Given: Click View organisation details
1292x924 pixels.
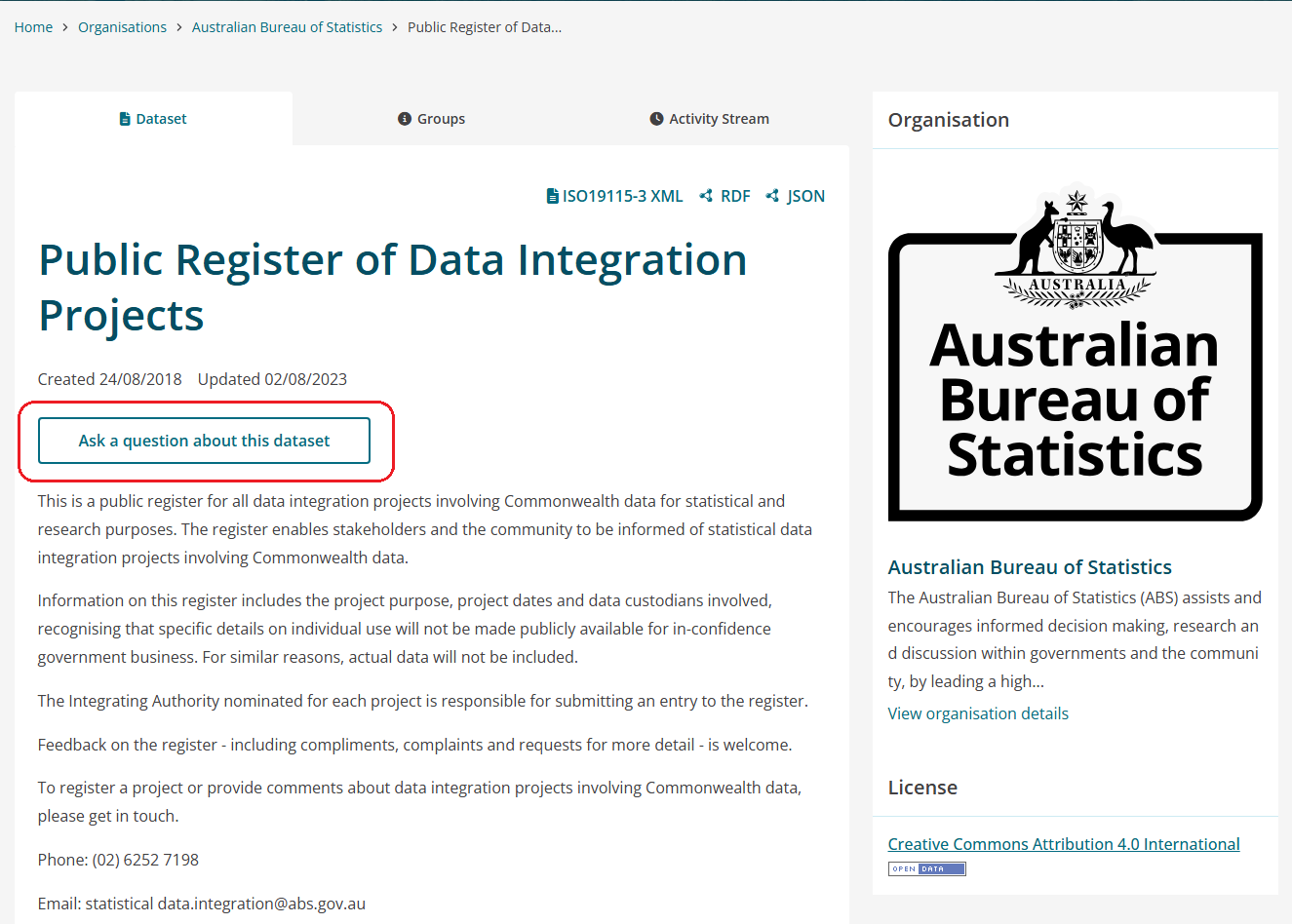Looking at the screenshot, I should pos(978,713).
